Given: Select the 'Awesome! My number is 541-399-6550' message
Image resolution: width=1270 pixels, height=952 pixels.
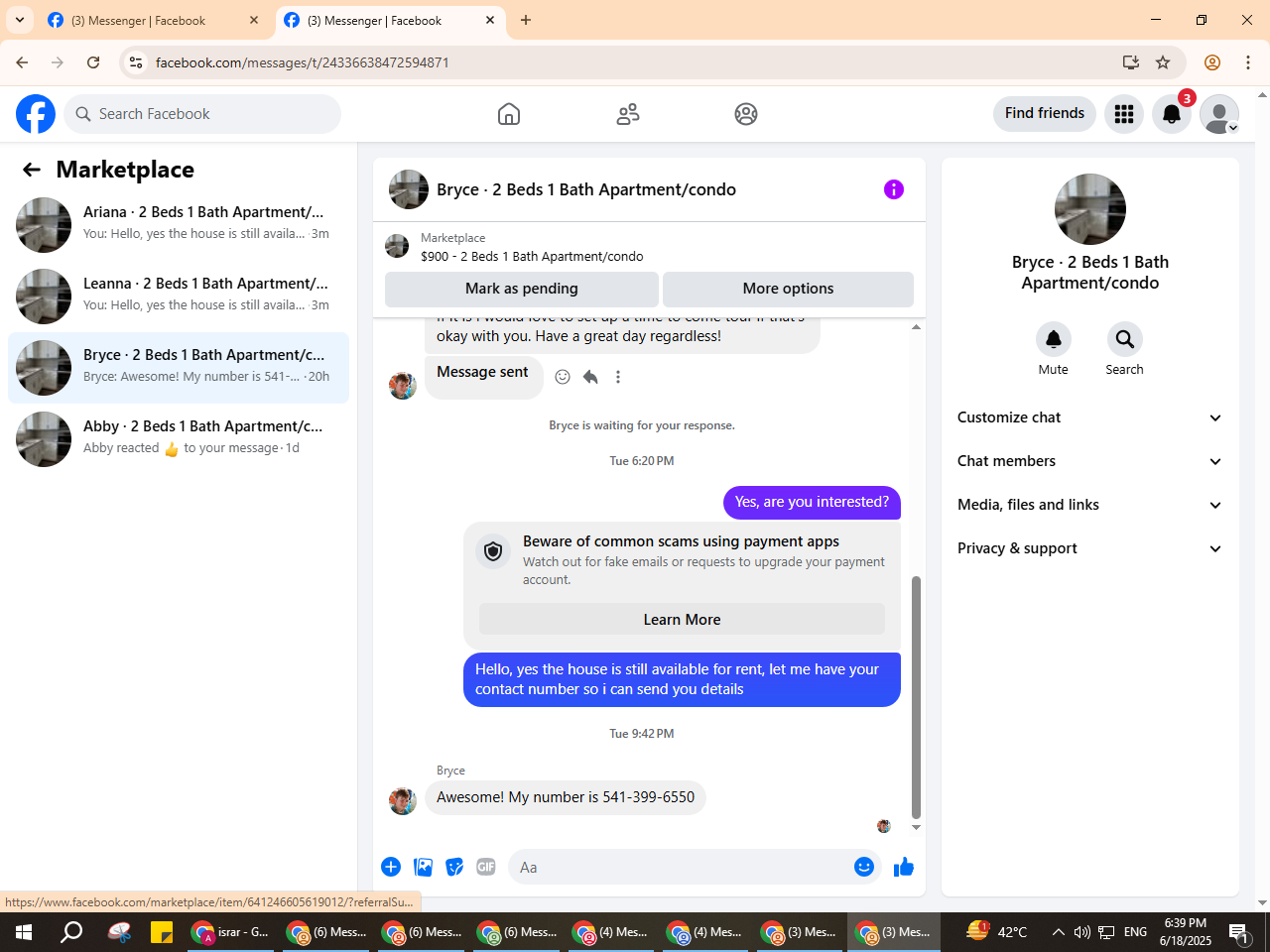Looking at the screenshot, I should 566,797.
